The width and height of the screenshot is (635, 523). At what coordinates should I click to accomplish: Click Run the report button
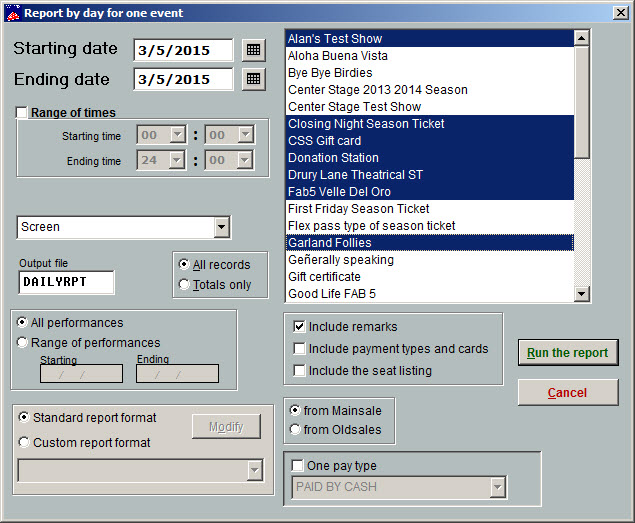coord(568,352)
